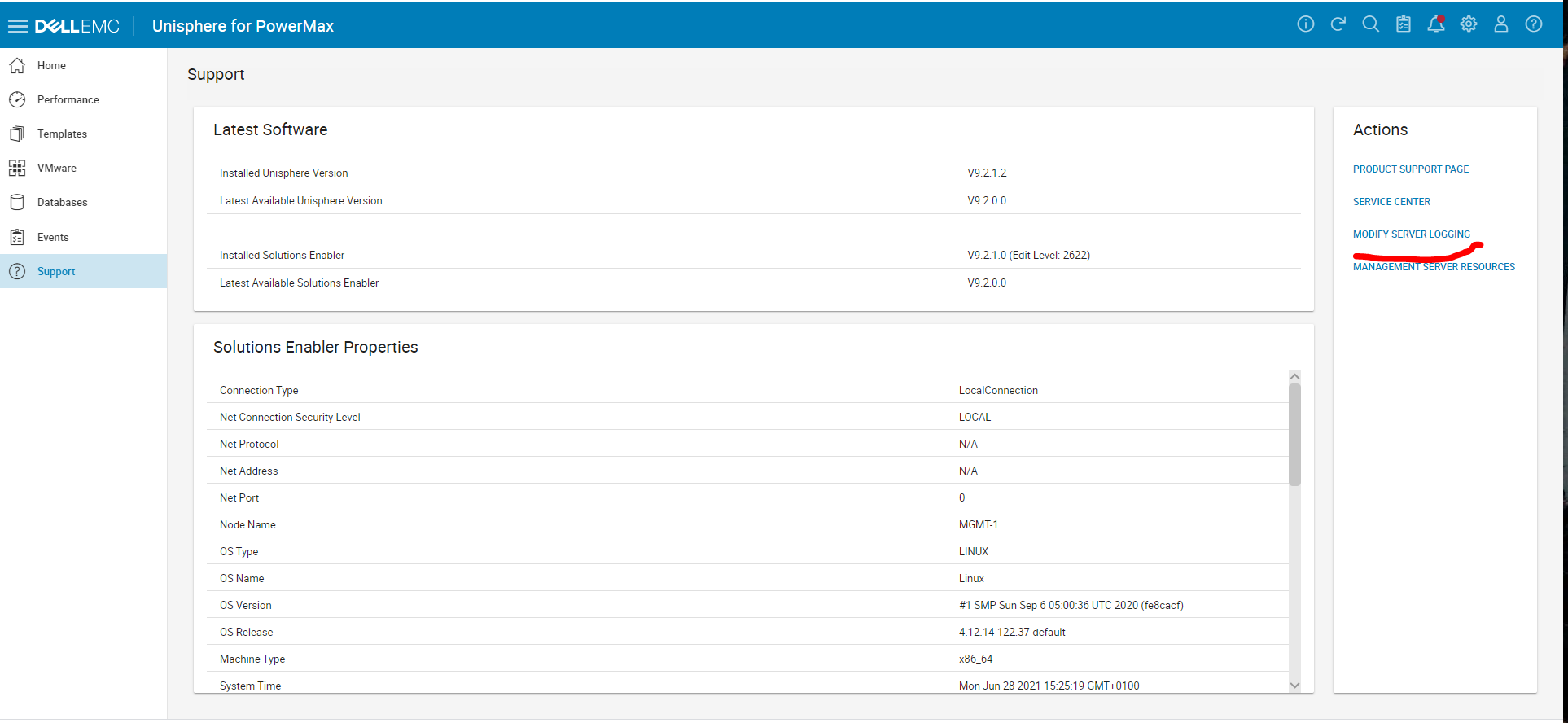The height and width of the screenshot is (723, 1568).
Task: Click the Dell EMC logo
Action: click(x=77, y=26)
